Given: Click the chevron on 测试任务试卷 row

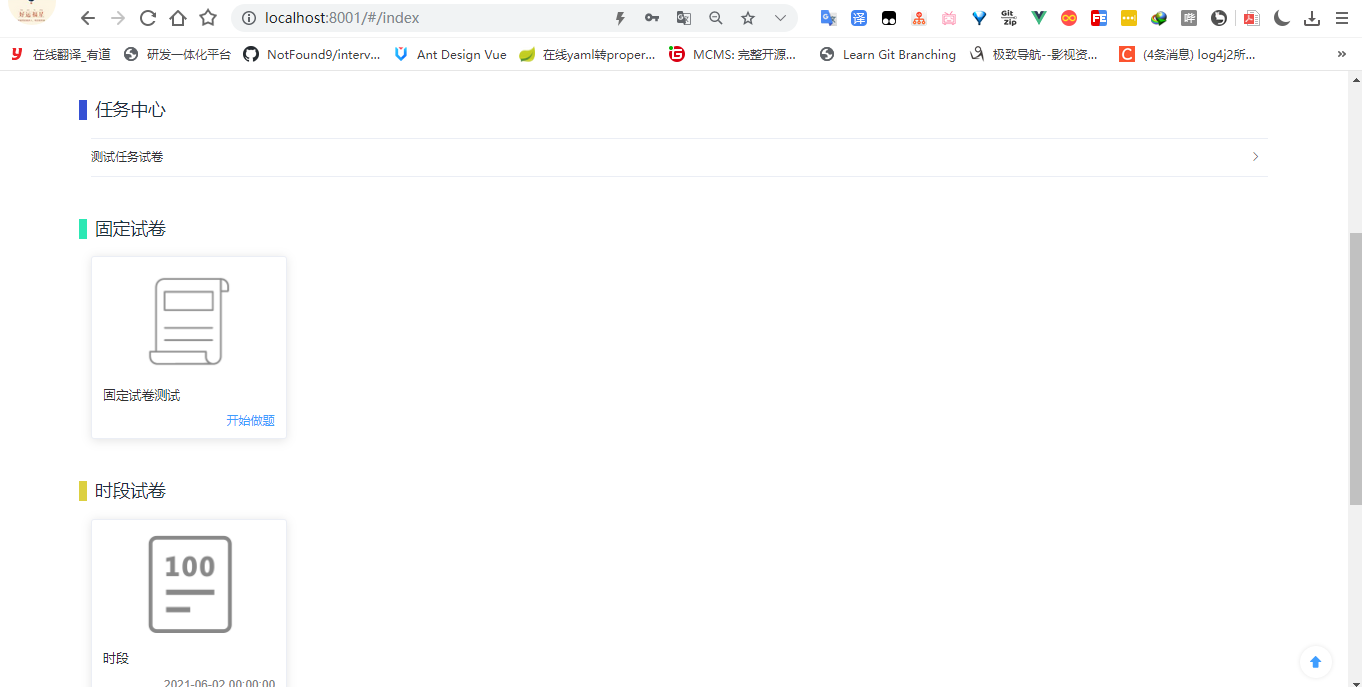Looking at the screenshot, I should point(1256,157).
